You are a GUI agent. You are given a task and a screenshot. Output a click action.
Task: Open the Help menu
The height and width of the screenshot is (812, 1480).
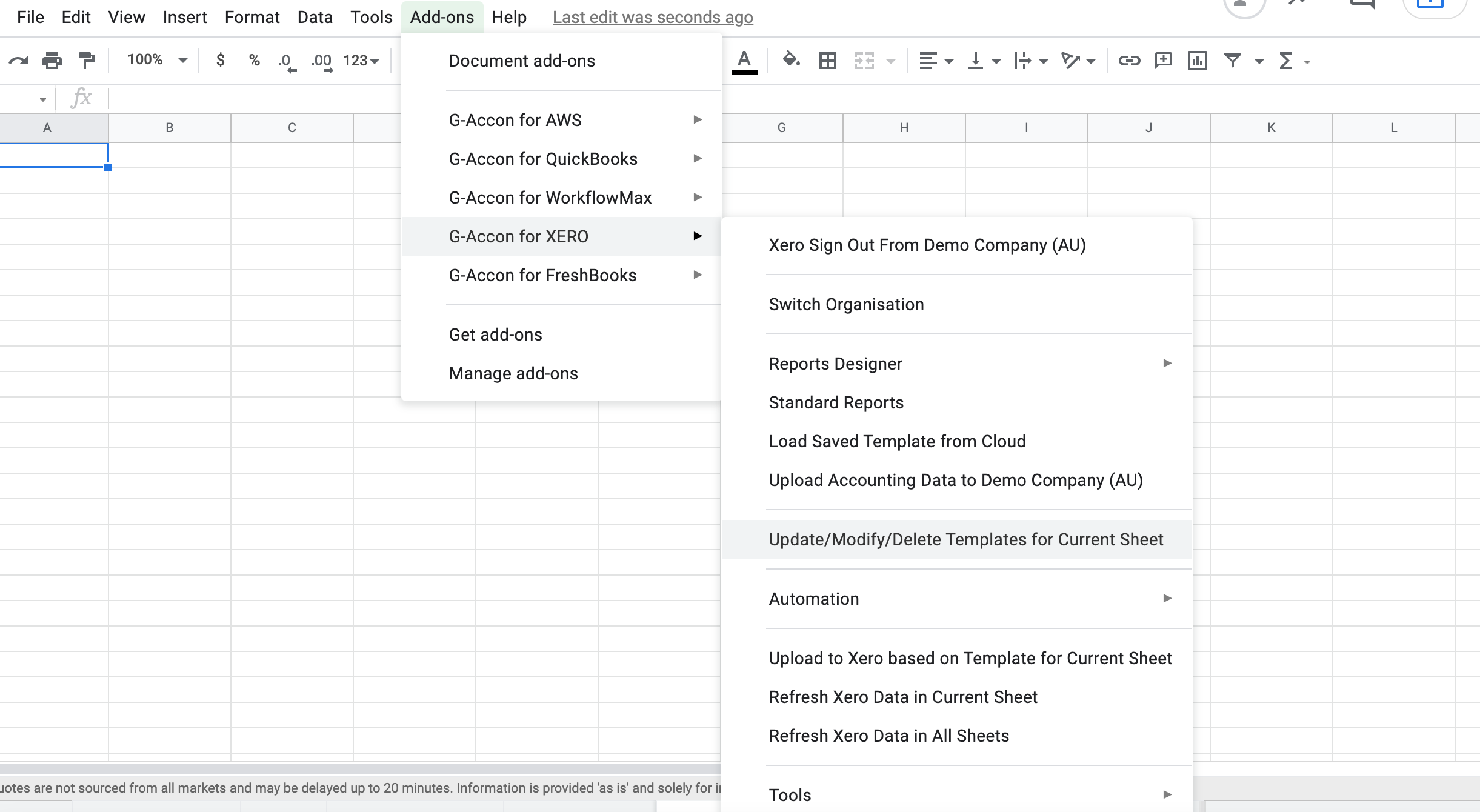(509, 17)
